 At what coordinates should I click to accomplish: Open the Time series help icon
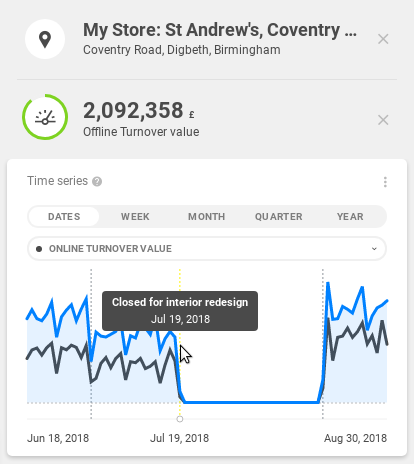97,182
